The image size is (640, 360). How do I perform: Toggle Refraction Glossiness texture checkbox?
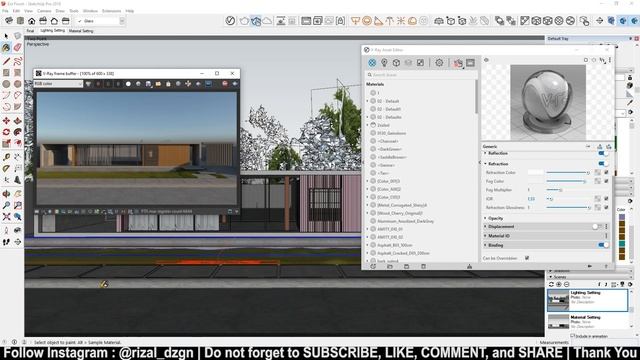click(x=606, y=207)
